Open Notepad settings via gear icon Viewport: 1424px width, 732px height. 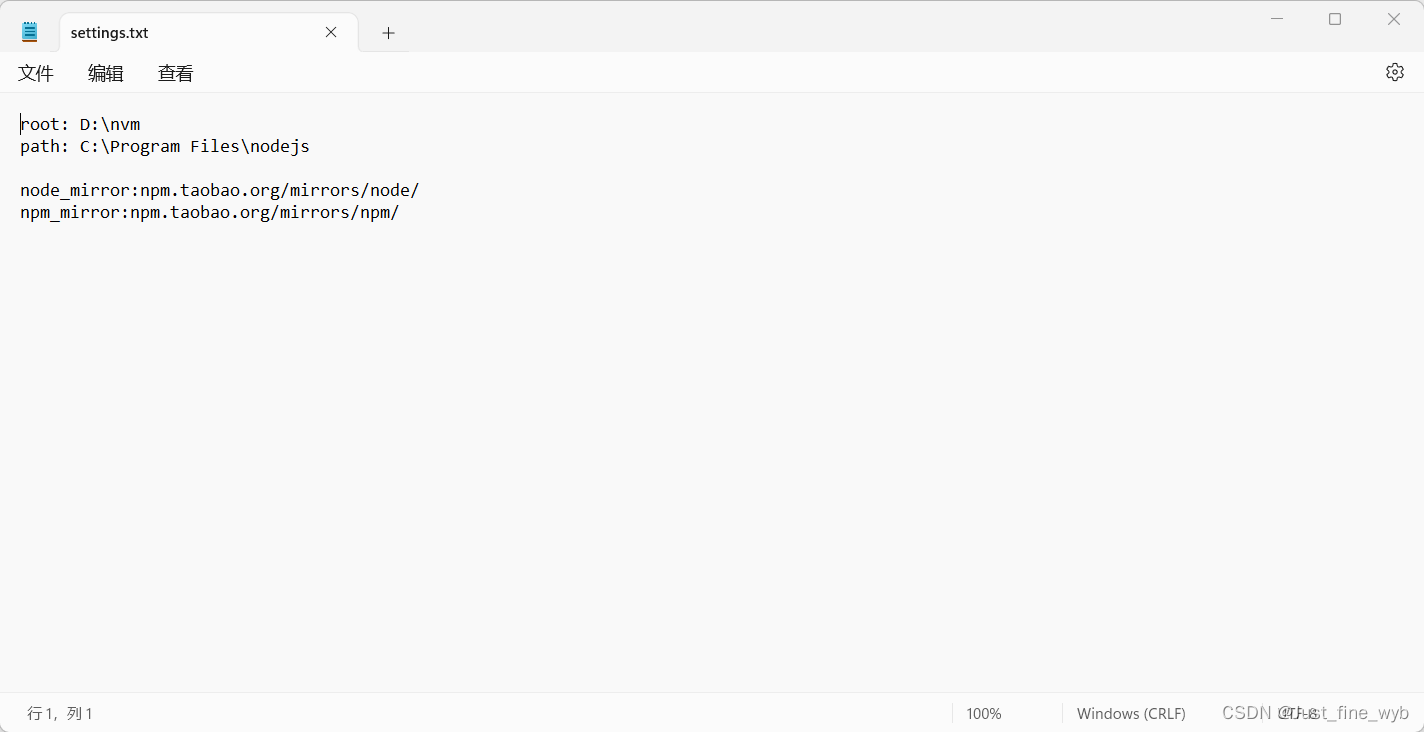[x=1394, y=71]
